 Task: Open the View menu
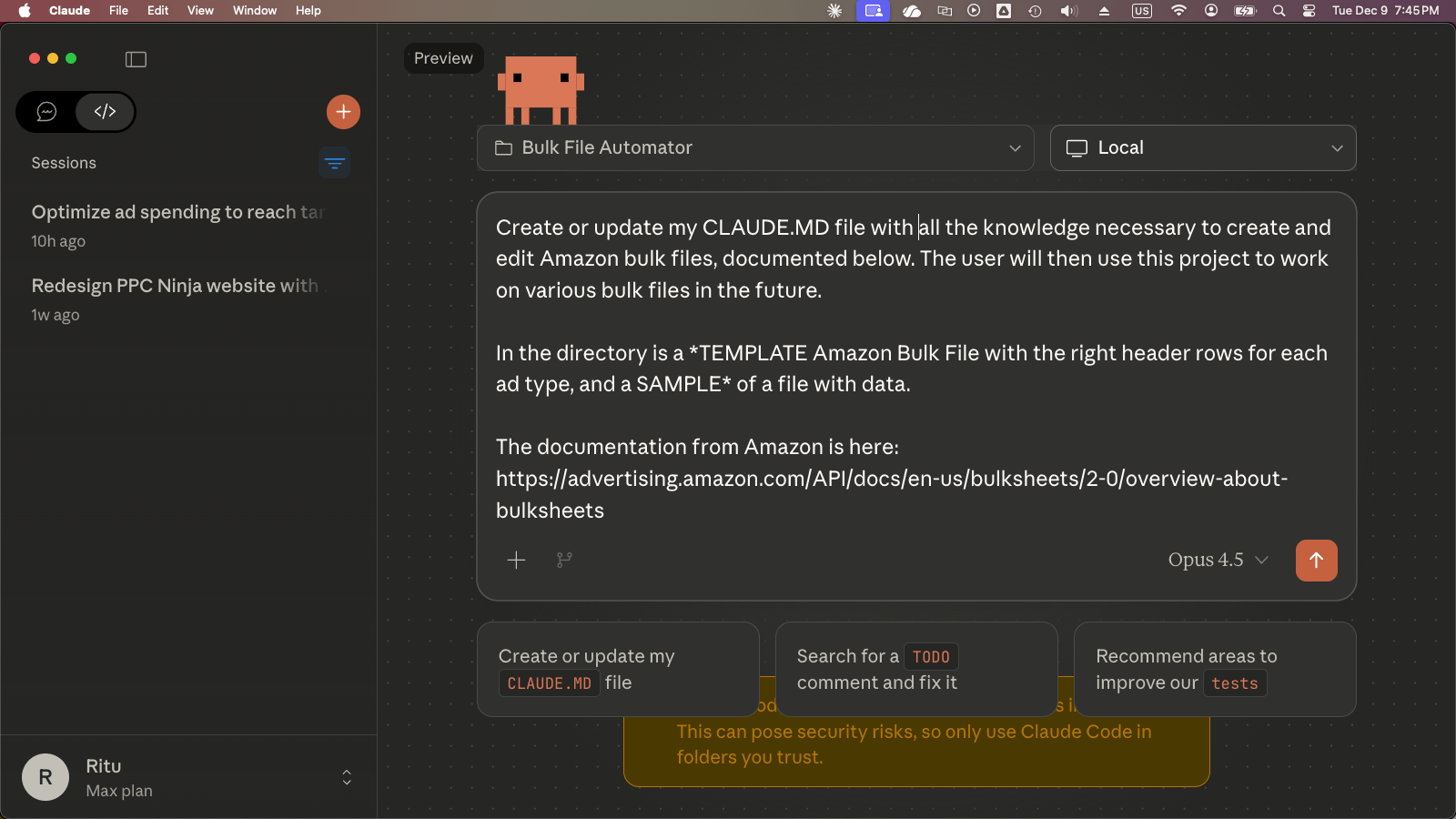click(x=200, y=11)
